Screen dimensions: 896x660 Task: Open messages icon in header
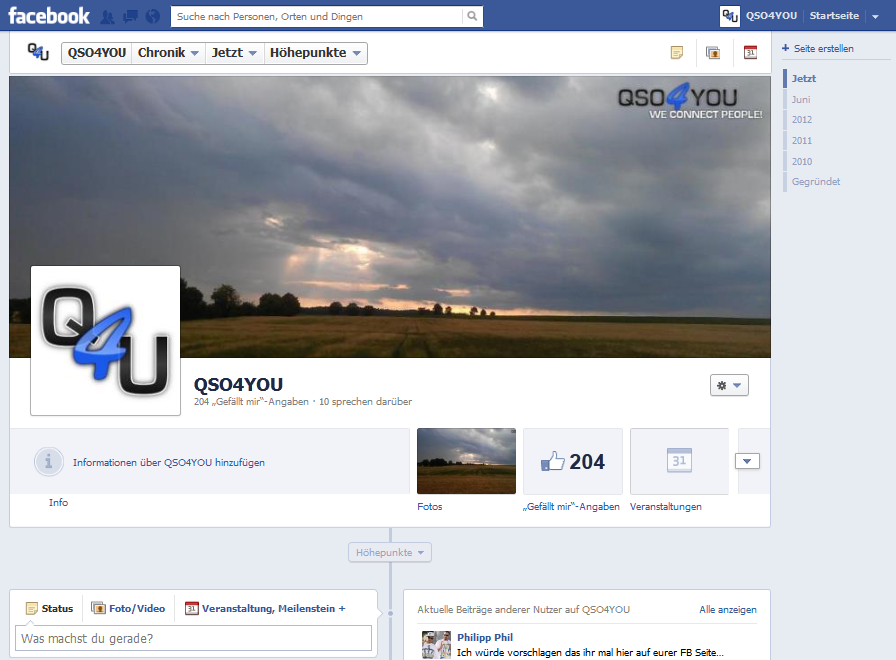pos(130,17)
